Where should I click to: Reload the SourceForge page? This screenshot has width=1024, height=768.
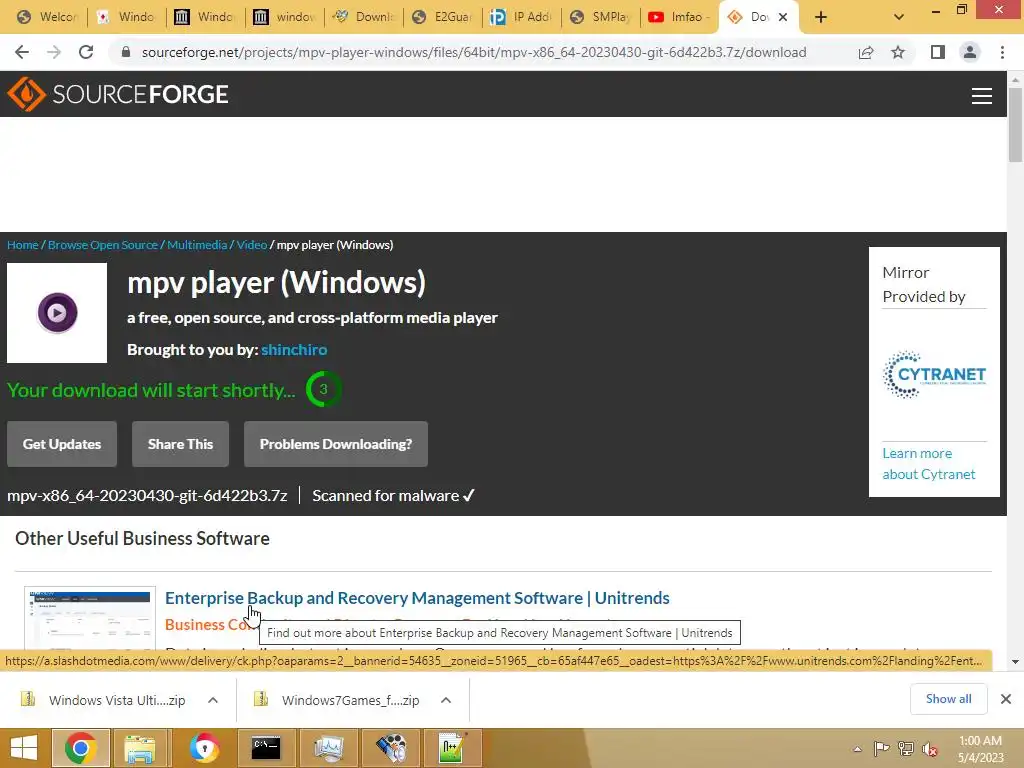coord(86,52)
